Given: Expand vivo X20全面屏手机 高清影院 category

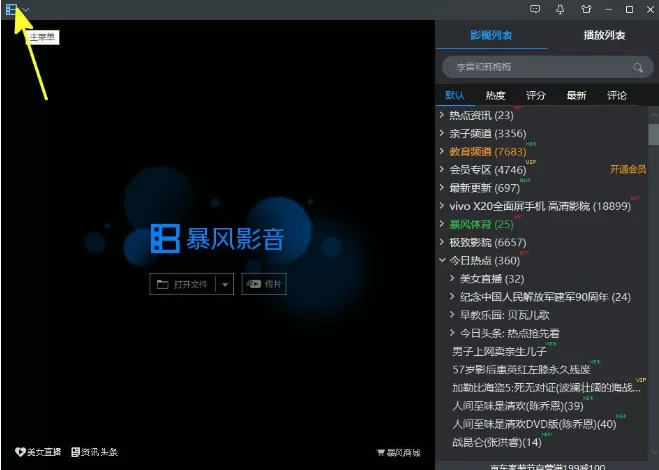Looking at the screenshot, I should pos(442,205).
